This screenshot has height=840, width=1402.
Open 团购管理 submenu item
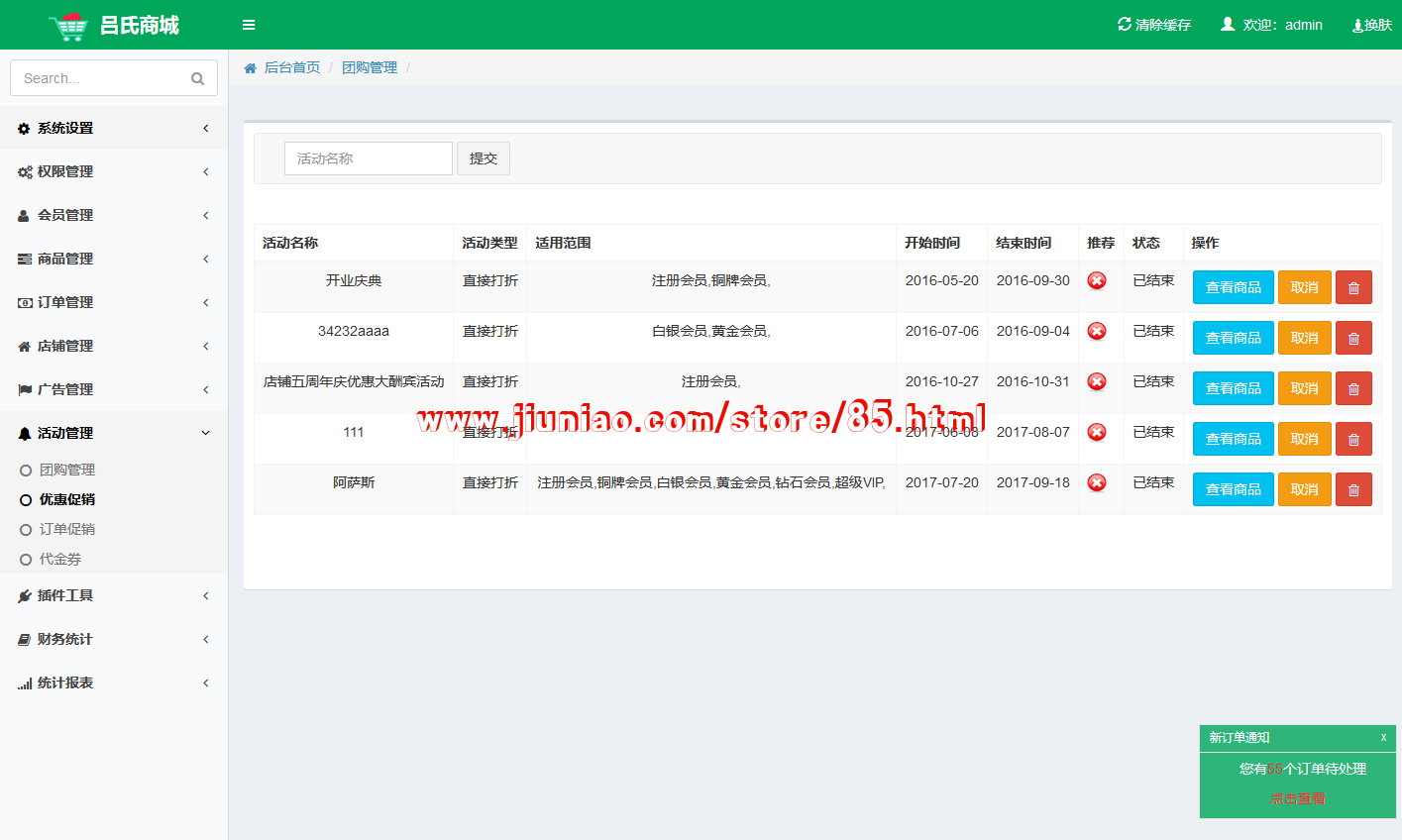pos(66,470)
